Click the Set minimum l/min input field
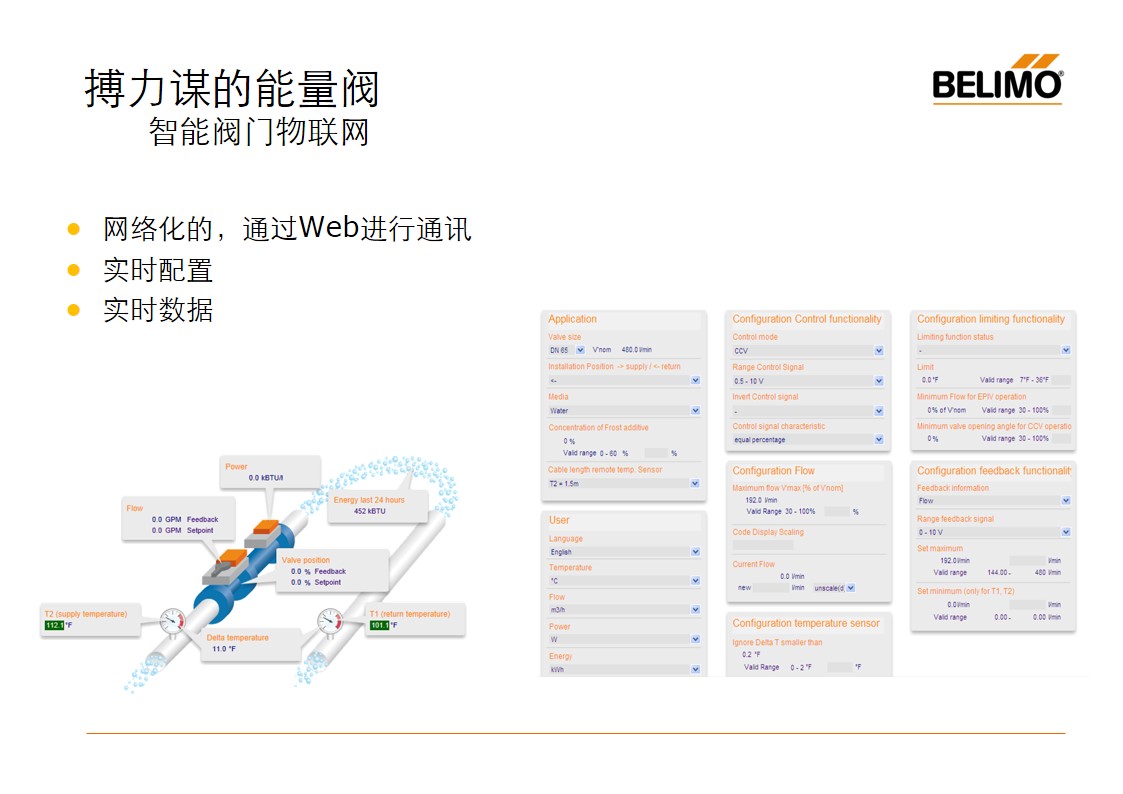 pos(1028,604)
